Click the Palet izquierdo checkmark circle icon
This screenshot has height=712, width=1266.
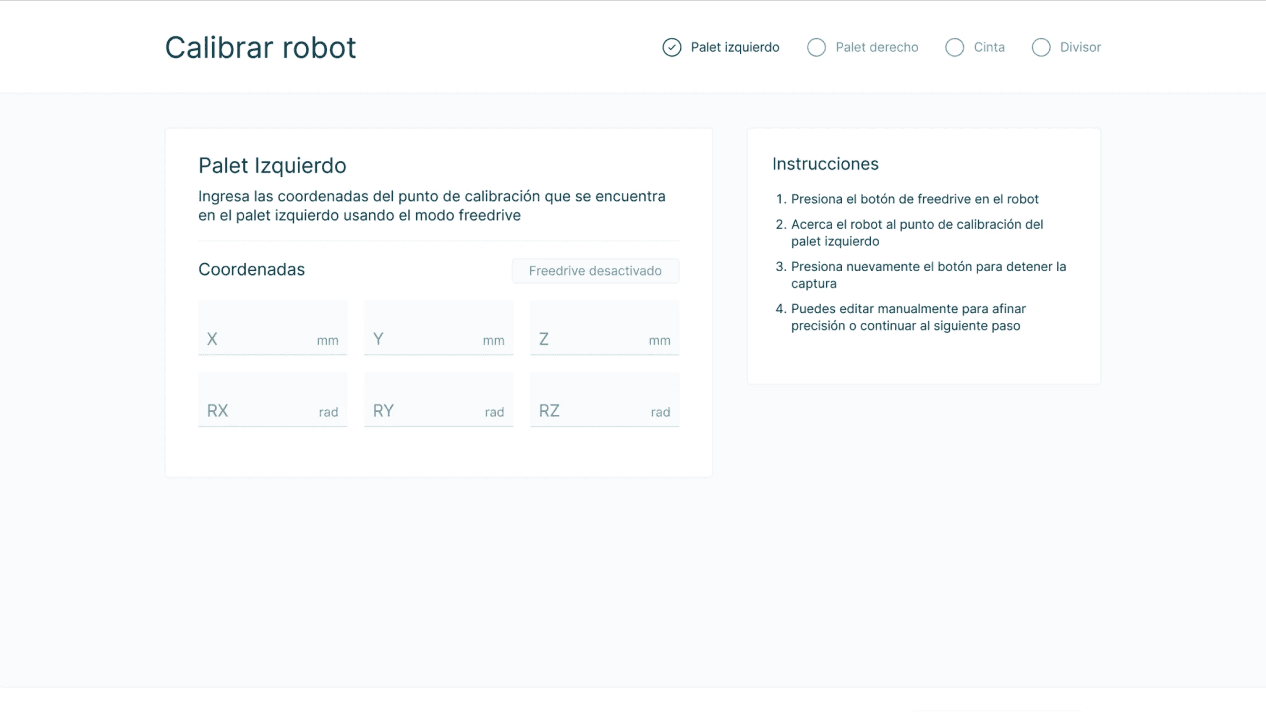(x=672, y=47)
